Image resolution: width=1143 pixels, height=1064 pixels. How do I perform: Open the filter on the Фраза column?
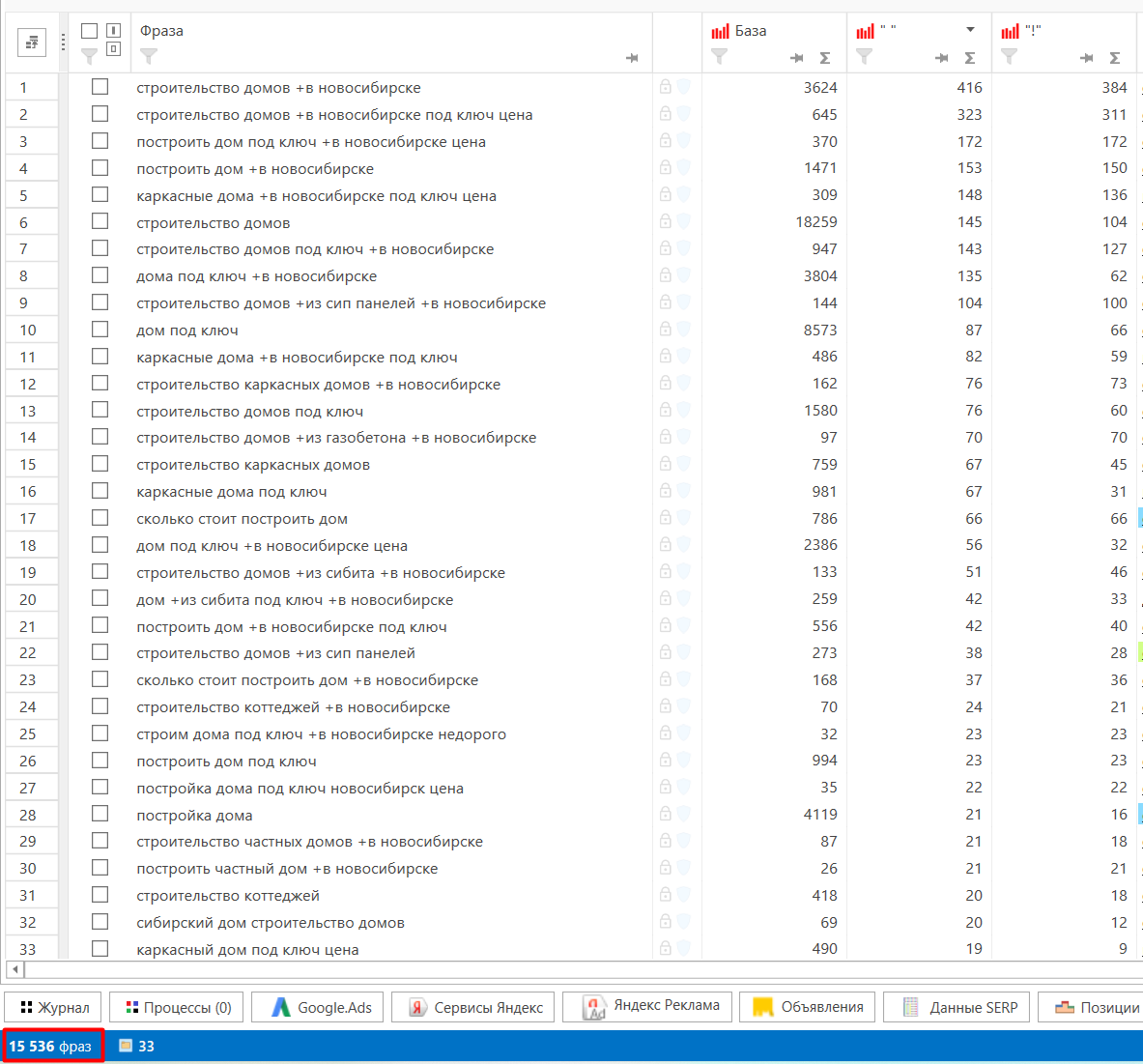149,57
